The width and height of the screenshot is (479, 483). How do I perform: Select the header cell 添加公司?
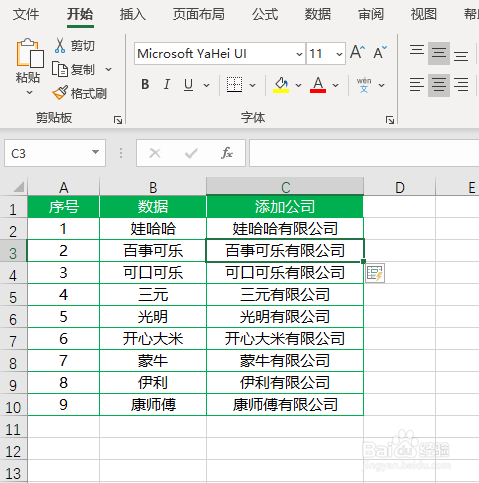[x=285, y=206]
